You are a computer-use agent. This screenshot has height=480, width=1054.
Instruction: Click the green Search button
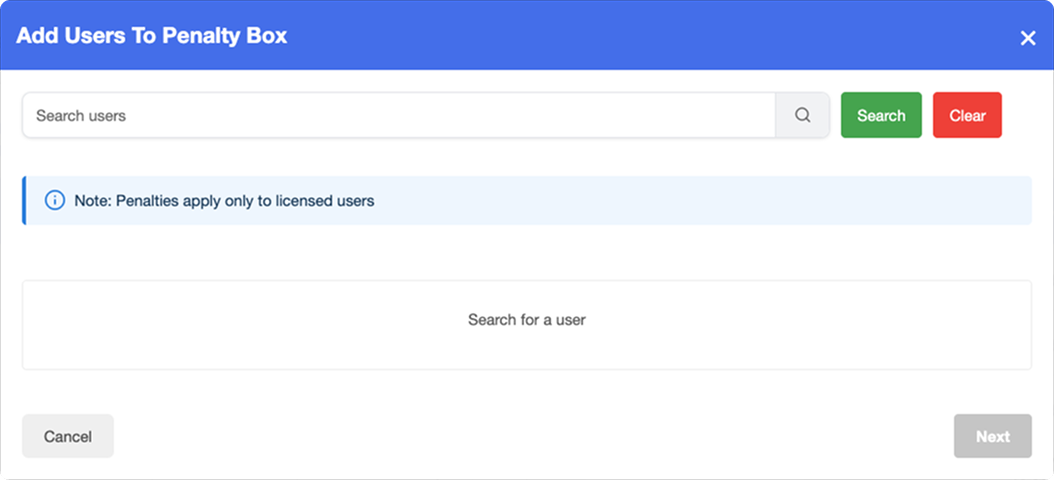(x=881, y=115)
